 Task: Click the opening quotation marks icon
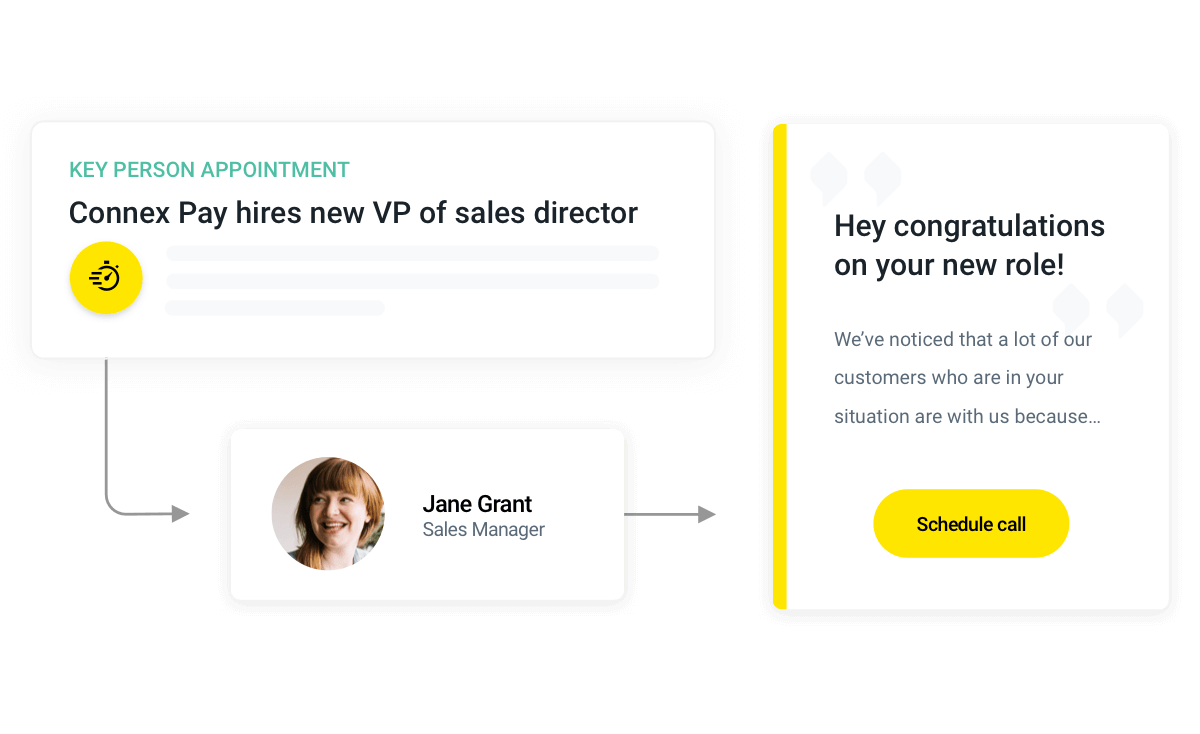(856, 178)
